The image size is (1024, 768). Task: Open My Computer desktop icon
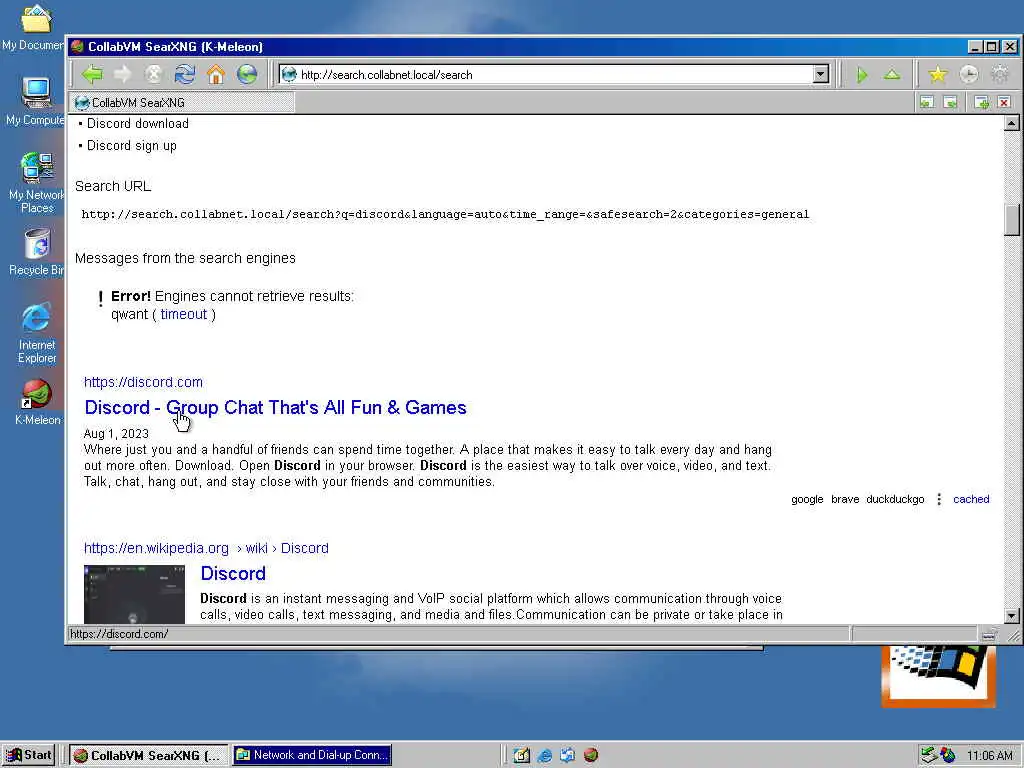pos(36,102)
